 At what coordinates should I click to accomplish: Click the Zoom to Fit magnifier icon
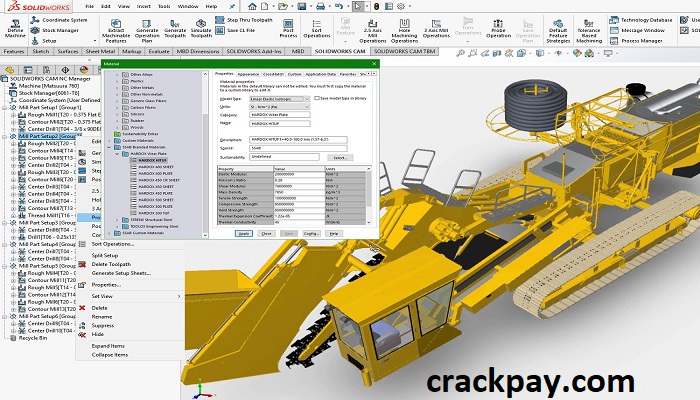pyautogui.click(x=460, y=54)
